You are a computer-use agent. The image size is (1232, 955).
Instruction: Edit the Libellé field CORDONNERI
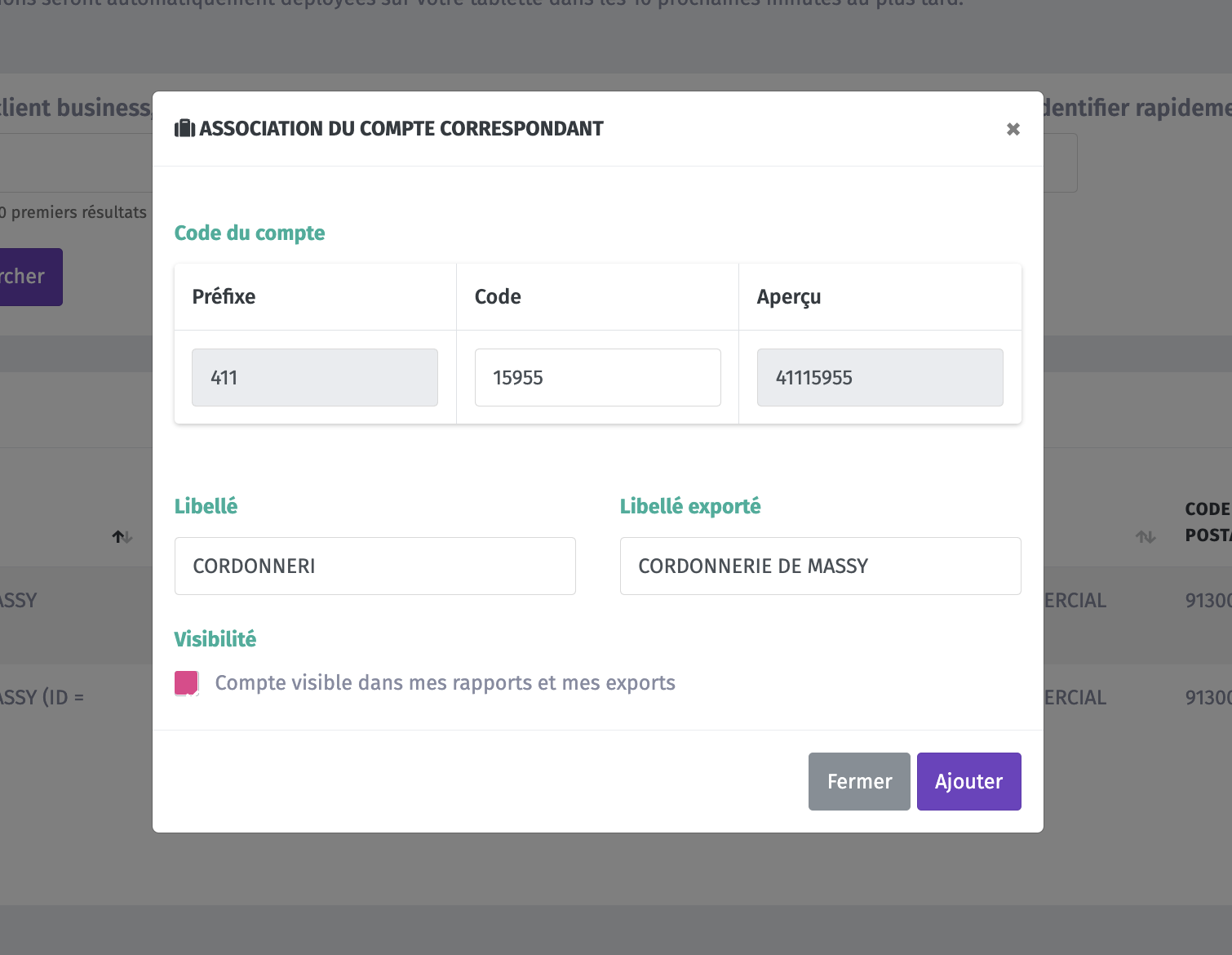point(375,566)
